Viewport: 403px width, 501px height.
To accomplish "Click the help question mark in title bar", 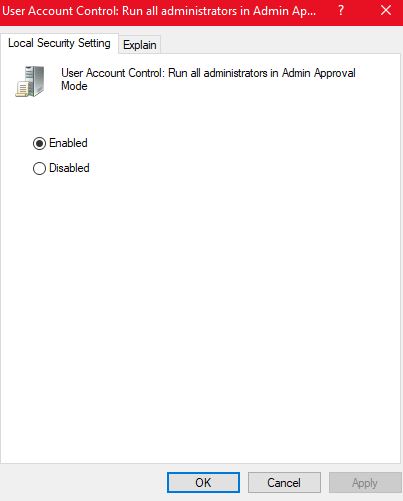I will [341, 10].
